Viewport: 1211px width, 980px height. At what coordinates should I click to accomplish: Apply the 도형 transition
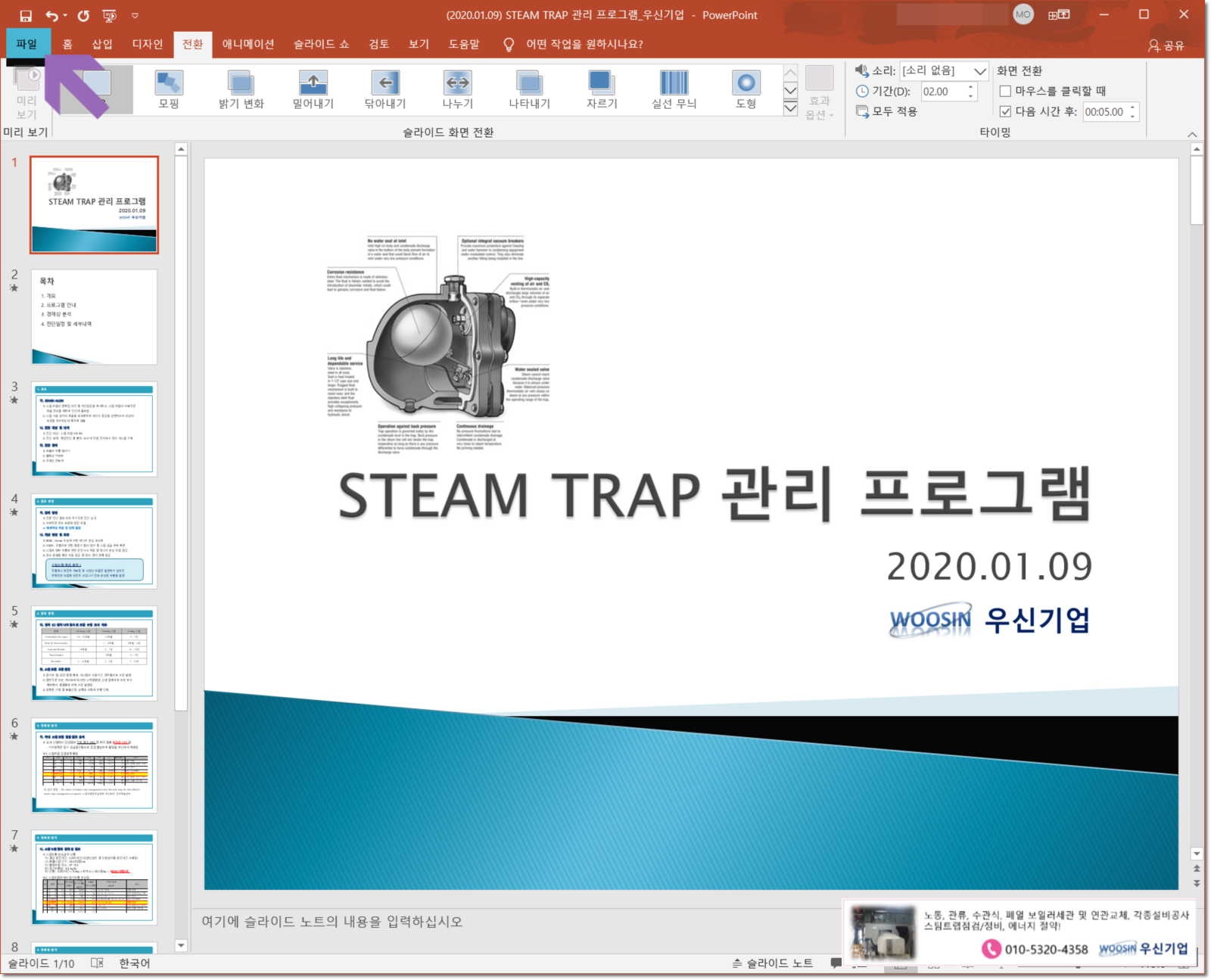tap(746, 89)
